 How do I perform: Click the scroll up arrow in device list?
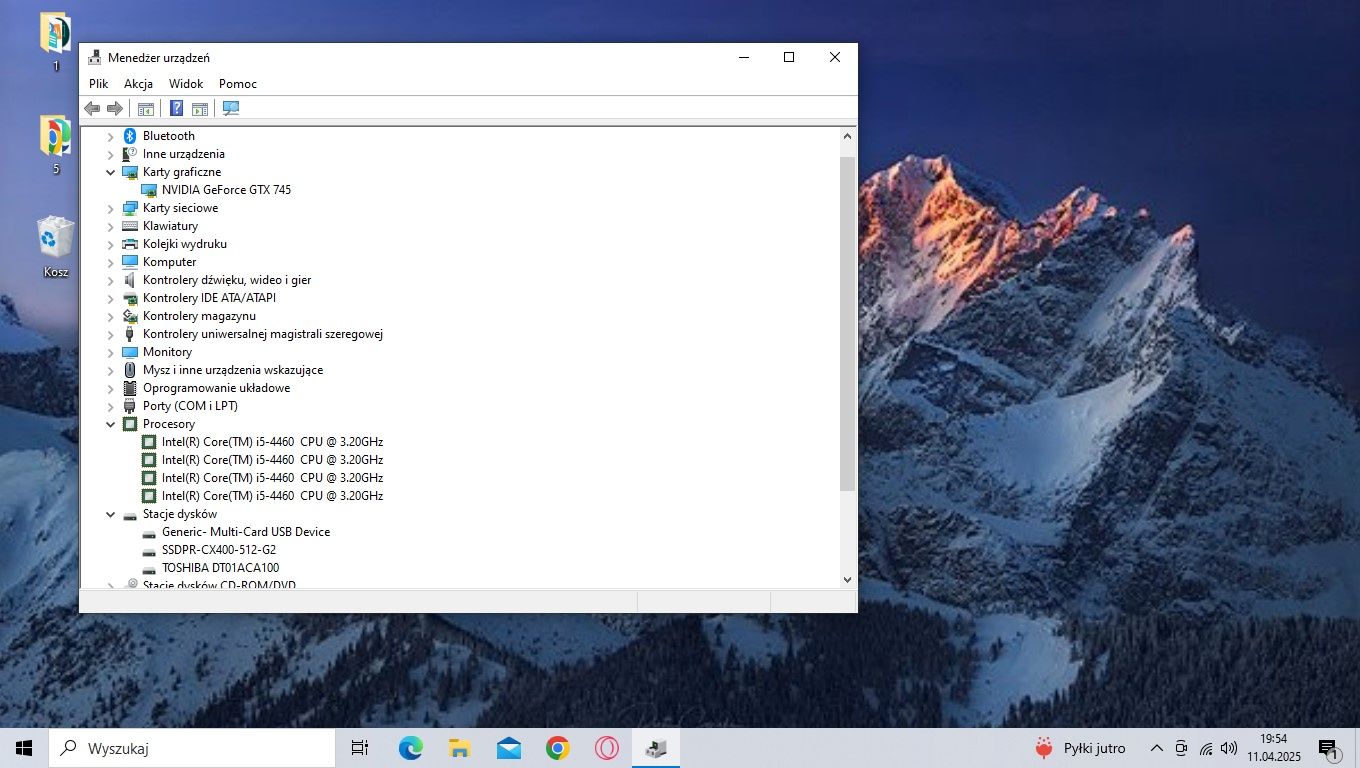click(847, 136)
